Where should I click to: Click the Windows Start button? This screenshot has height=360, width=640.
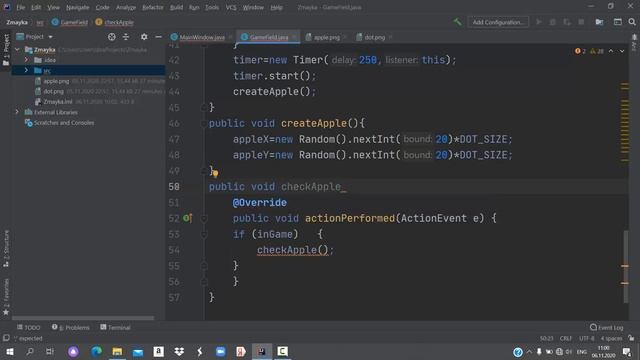(x=10, y=351)
